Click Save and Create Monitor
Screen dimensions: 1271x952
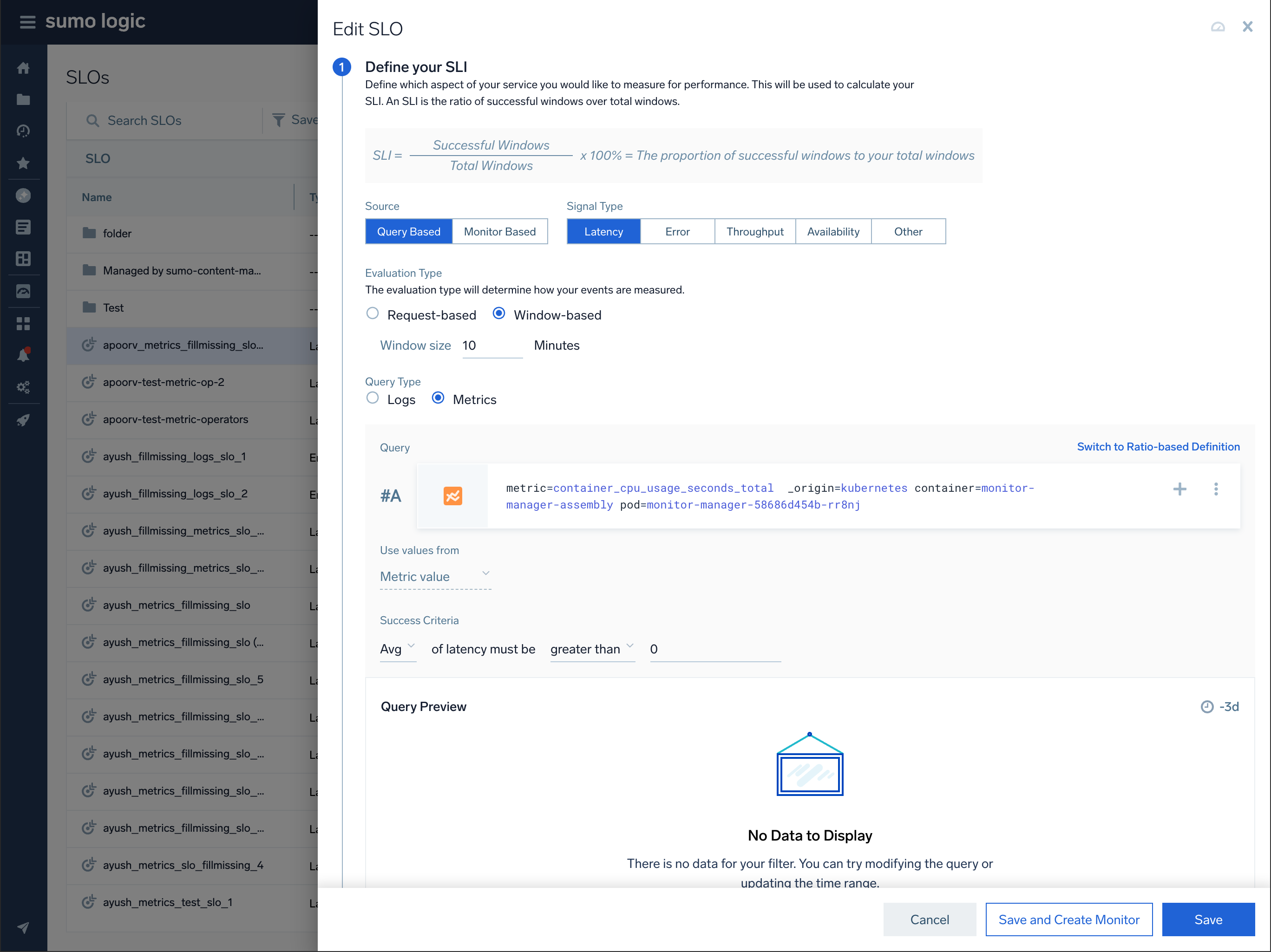[1068, 919]
